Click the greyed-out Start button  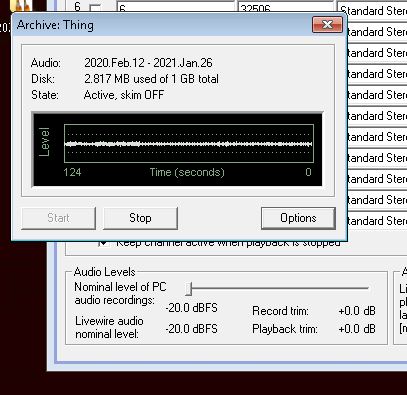[x=58, y=218]
